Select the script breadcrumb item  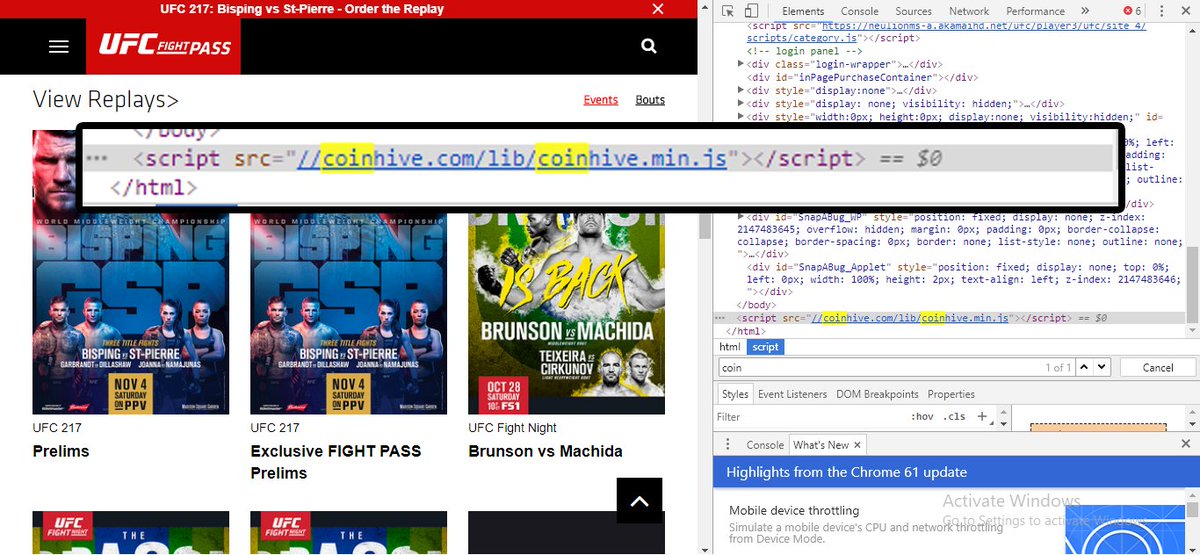click(765, 347)
